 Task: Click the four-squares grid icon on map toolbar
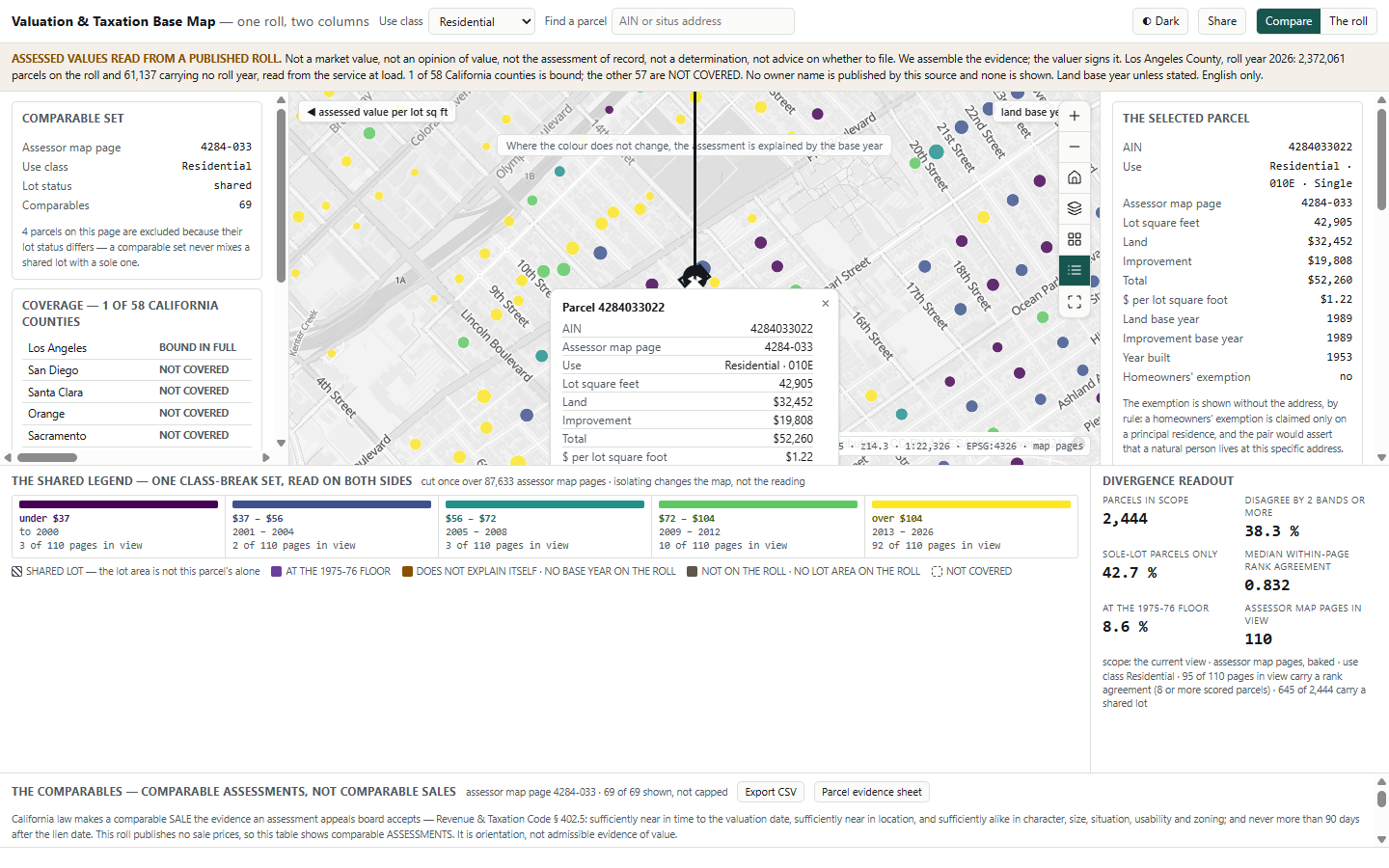click(x=1075, y=239)
